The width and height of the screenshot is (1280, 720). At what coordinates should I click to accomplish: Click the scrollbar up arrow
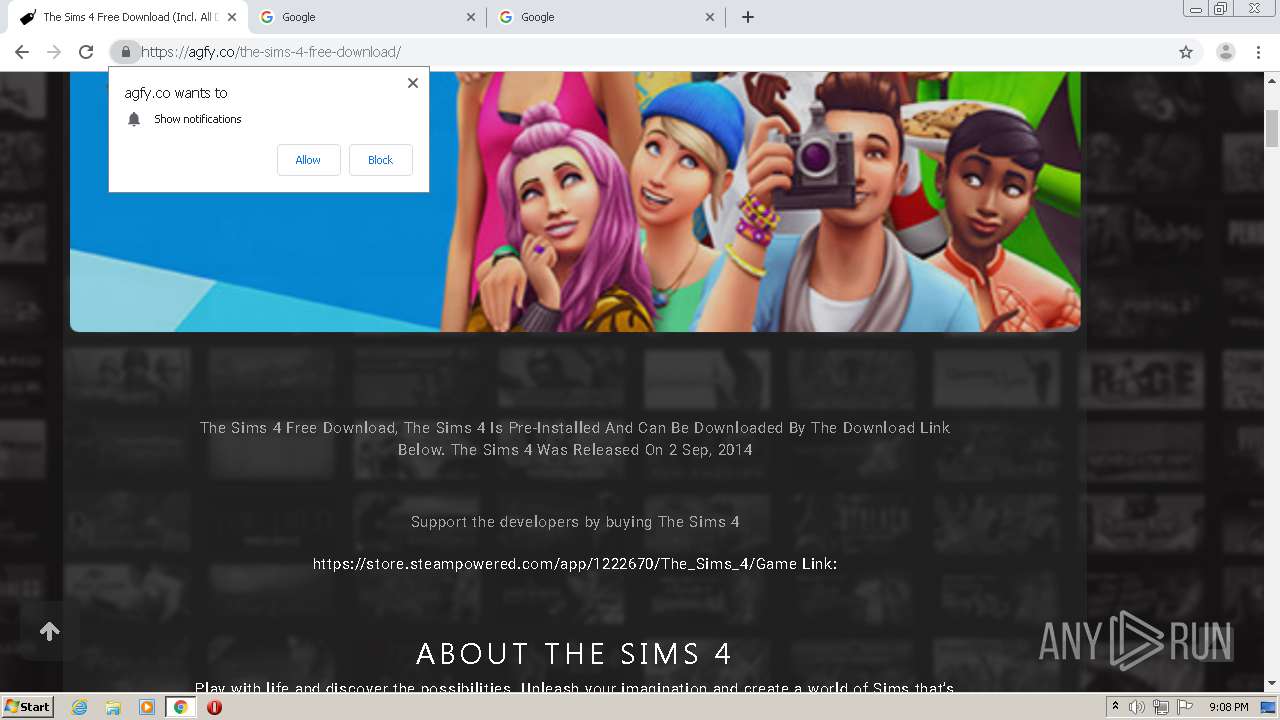tap(1272, 79)
